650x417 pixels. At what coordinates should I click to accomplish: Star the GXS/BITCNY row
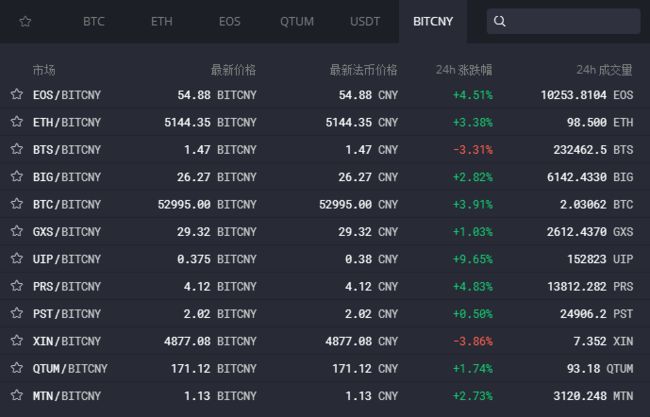(17, 231)
